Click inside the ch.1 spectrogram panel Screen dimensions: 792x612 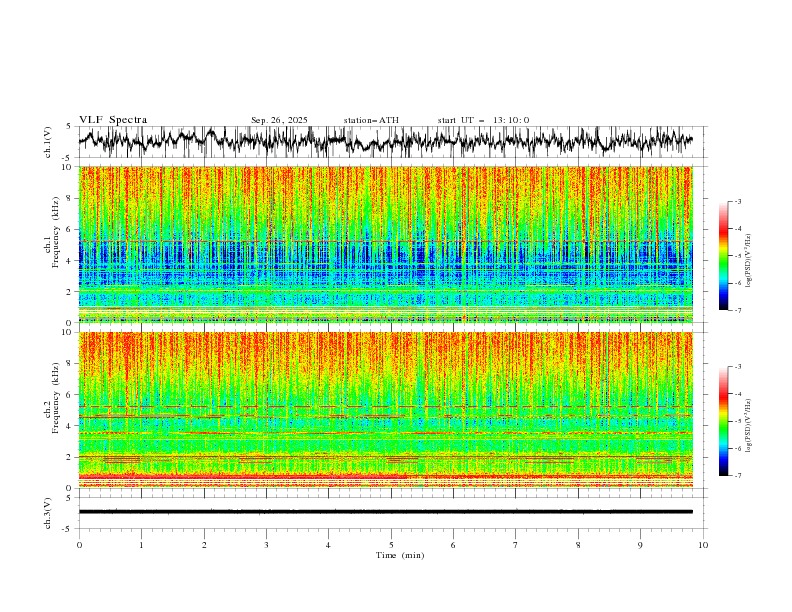tap(386, 244)
